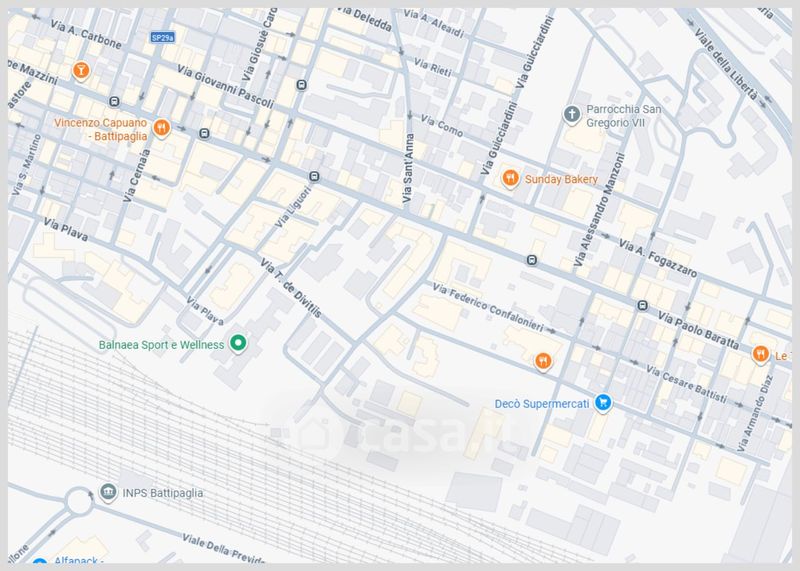Click the bus stop icon above Via Paolo Baratta
The width and height of the screenshot is (800, 571).
tap(643, 305)
